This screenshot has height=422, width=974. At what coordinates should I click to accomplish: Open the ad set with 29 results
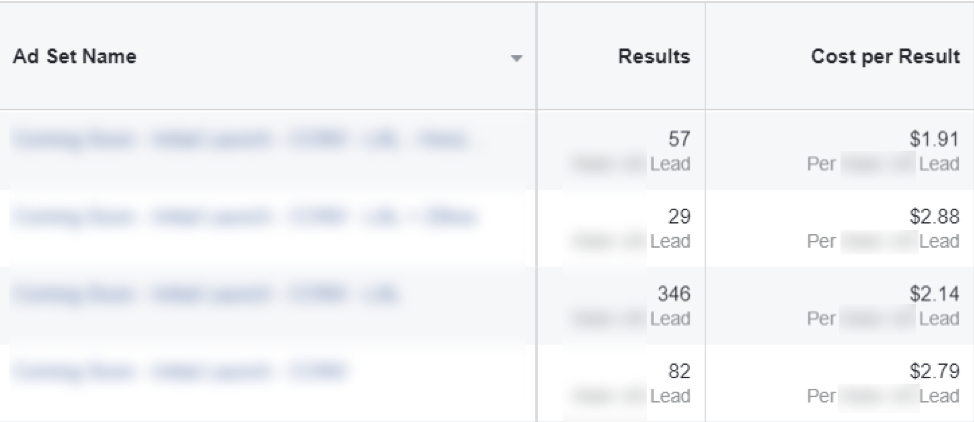click(246, 217)
